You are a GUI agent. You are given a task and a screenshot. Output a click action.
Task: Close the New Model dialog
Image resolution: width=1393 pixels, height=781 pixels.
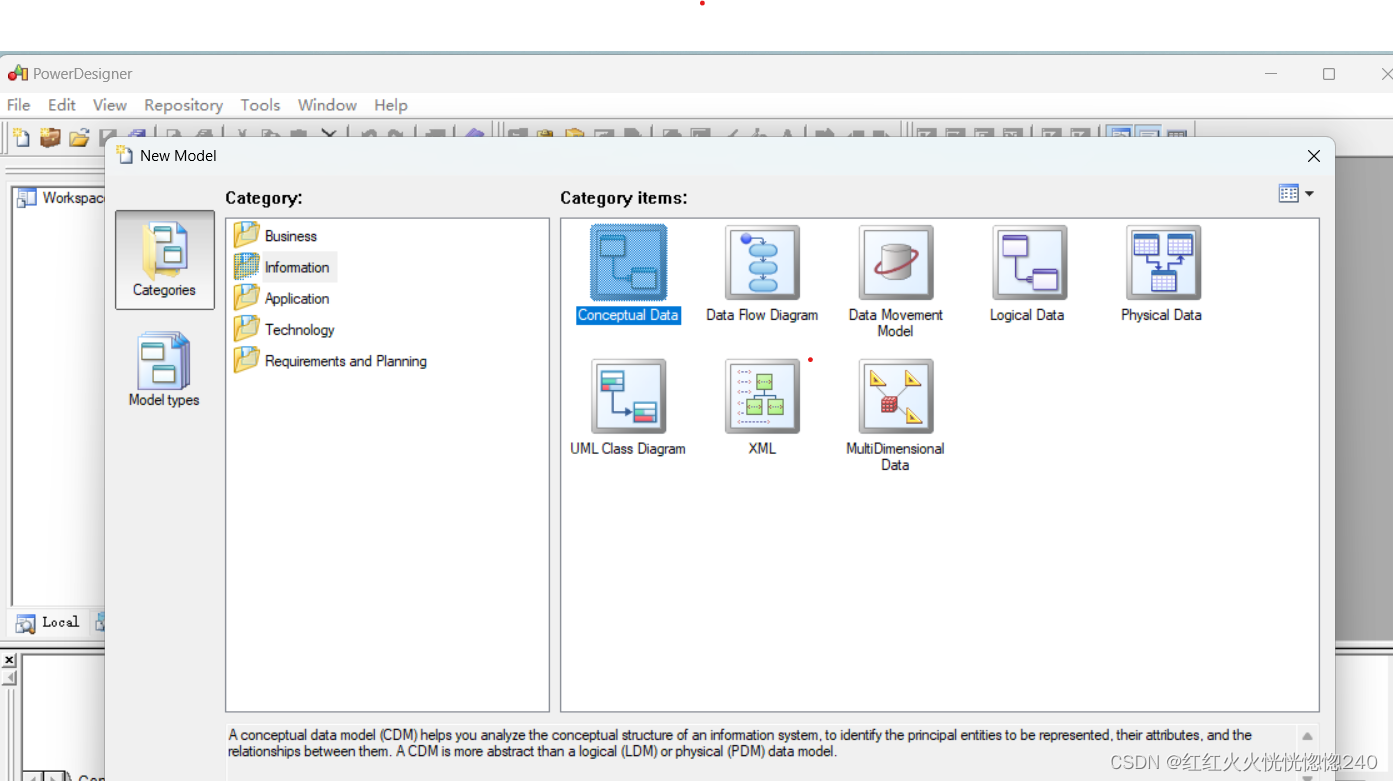(1314, 156)
